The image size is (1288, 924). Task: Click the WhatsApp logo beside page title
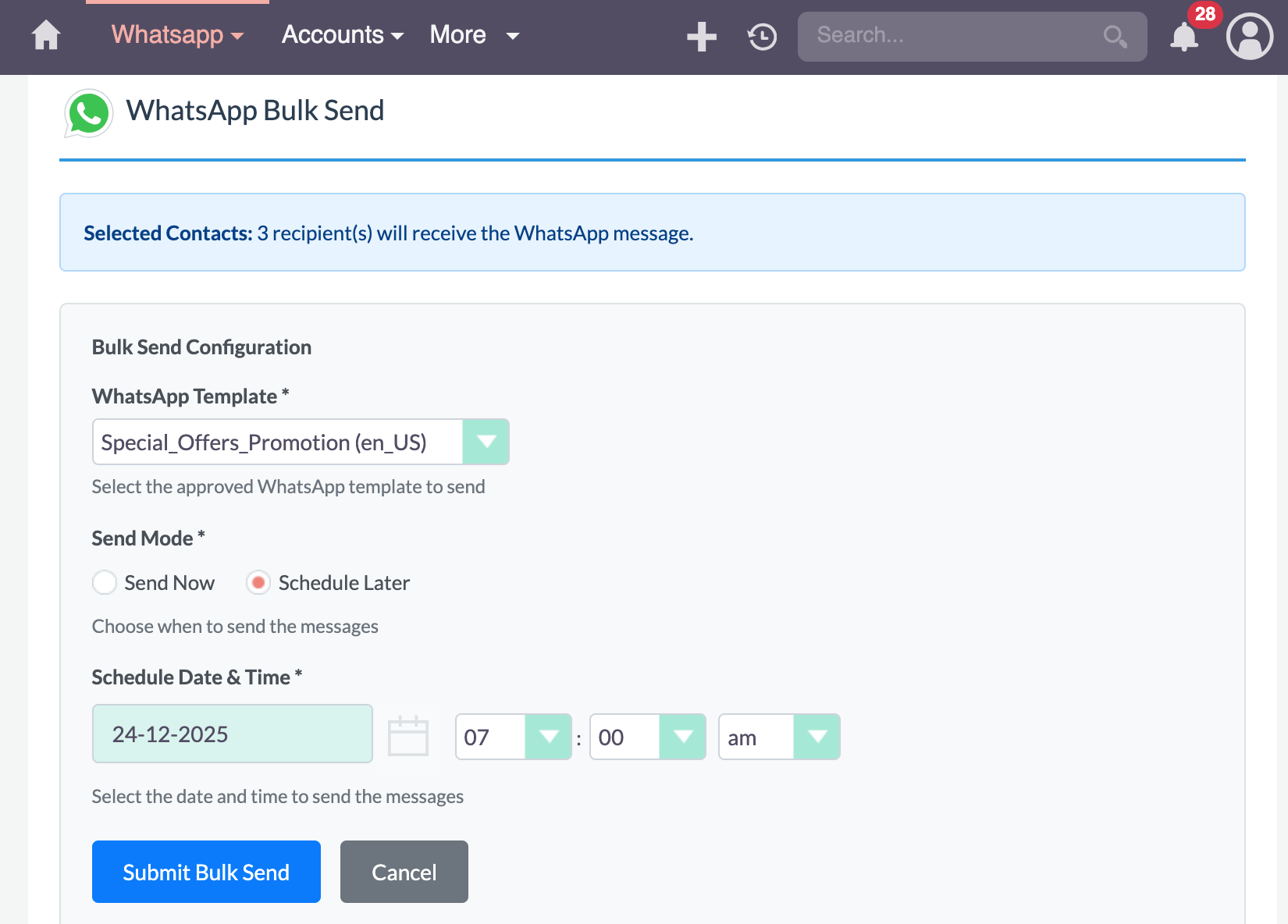click(88, 112)
